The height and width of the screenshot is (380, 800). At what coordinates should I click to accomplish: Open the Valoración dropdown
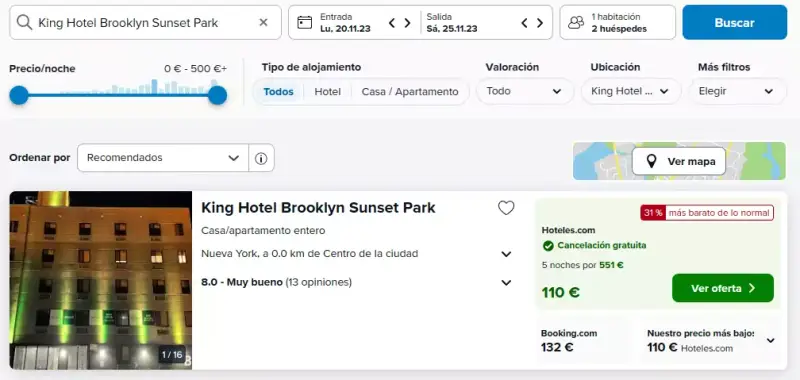click(524, 91)
